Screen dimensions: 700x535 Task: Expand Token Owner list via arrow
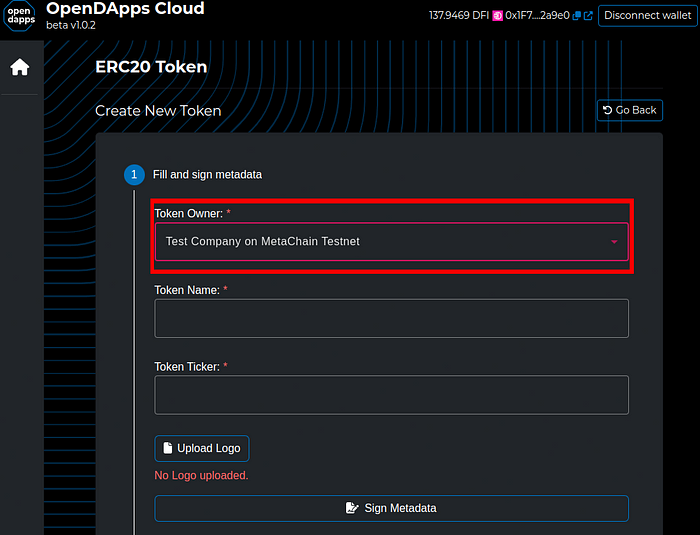[x=614, y=242]
